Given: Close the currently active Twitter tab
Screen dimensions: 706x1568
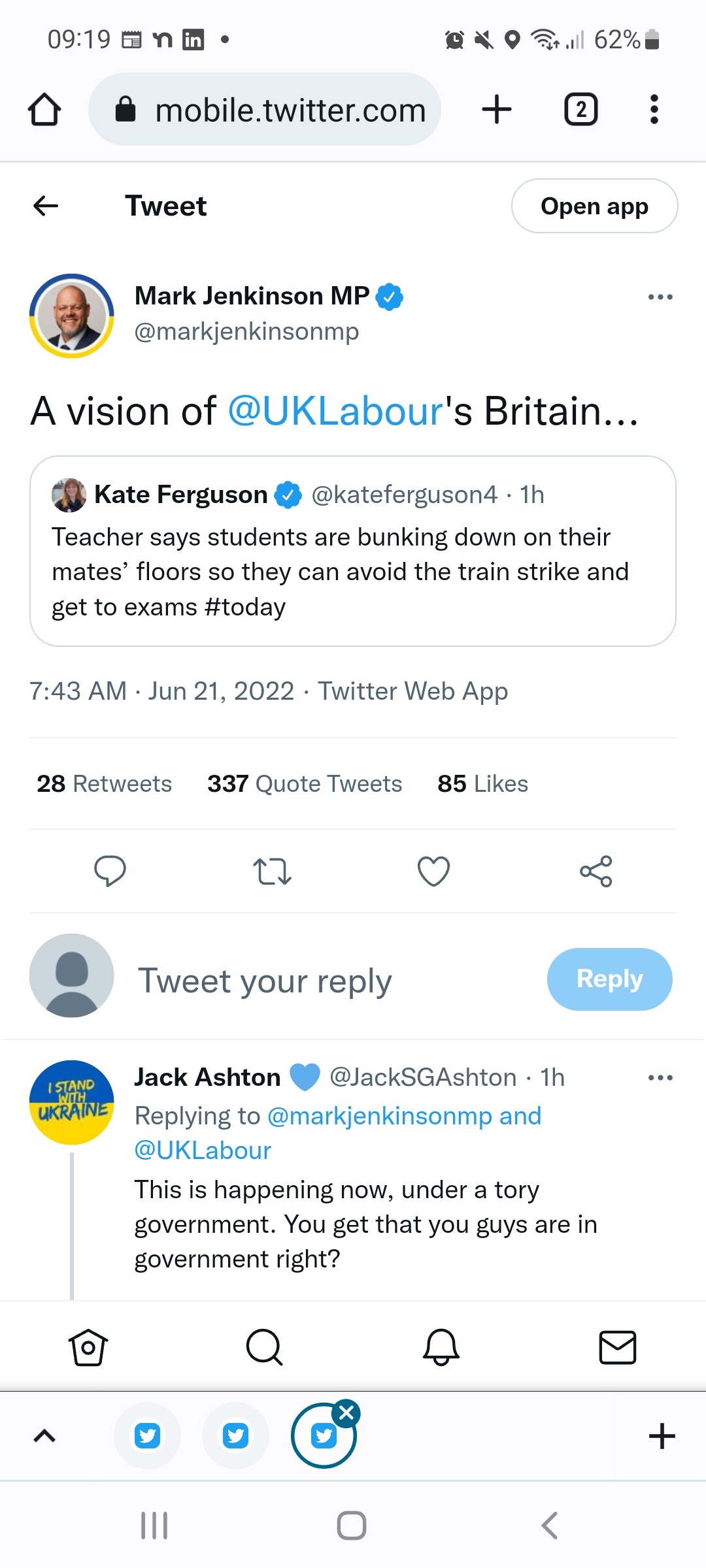Looking at the screenshot, I should point(346,1414).
